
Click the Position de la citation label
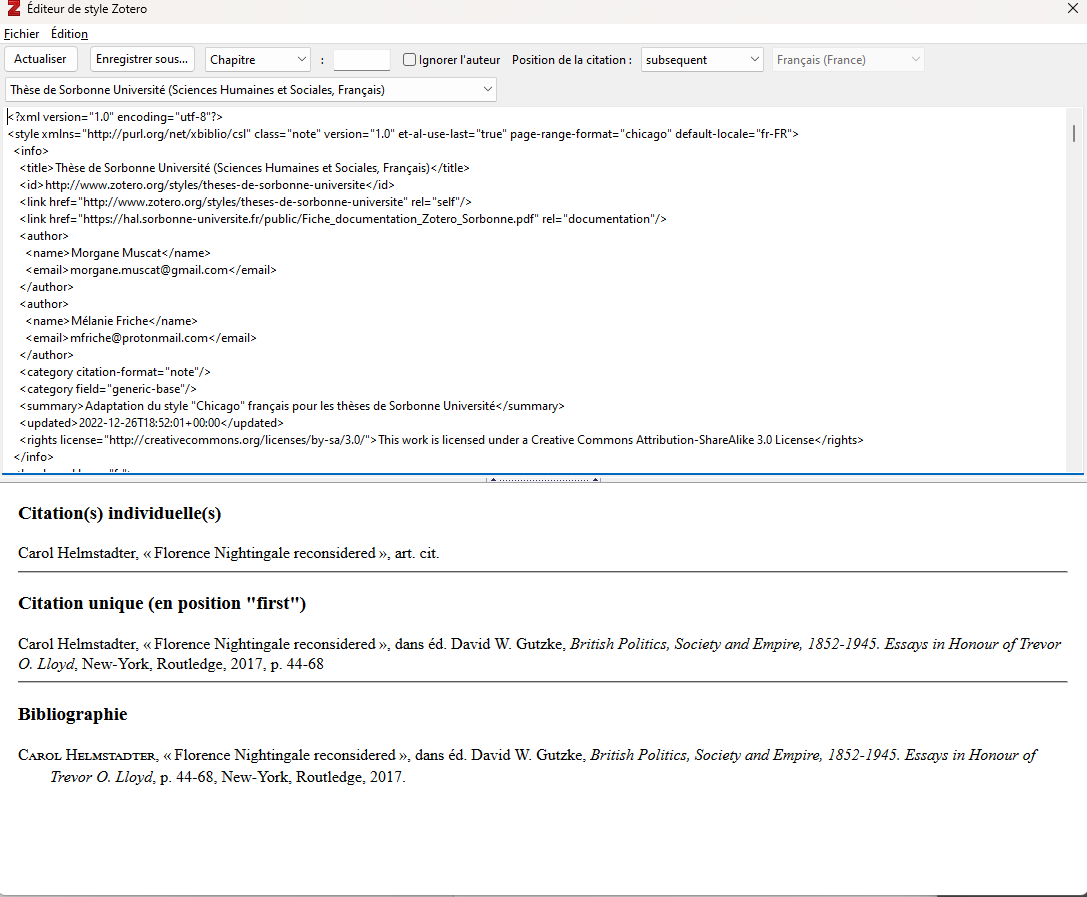click(x=572, y=60)
